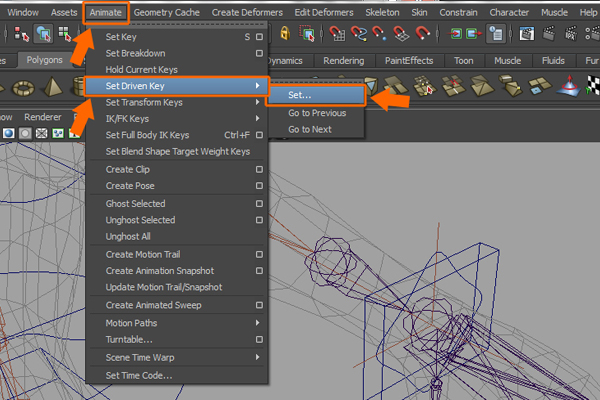Click shelf icon of box with lifted lid
The width and height of the screenshot is (600, 400).
click(510, 85)
